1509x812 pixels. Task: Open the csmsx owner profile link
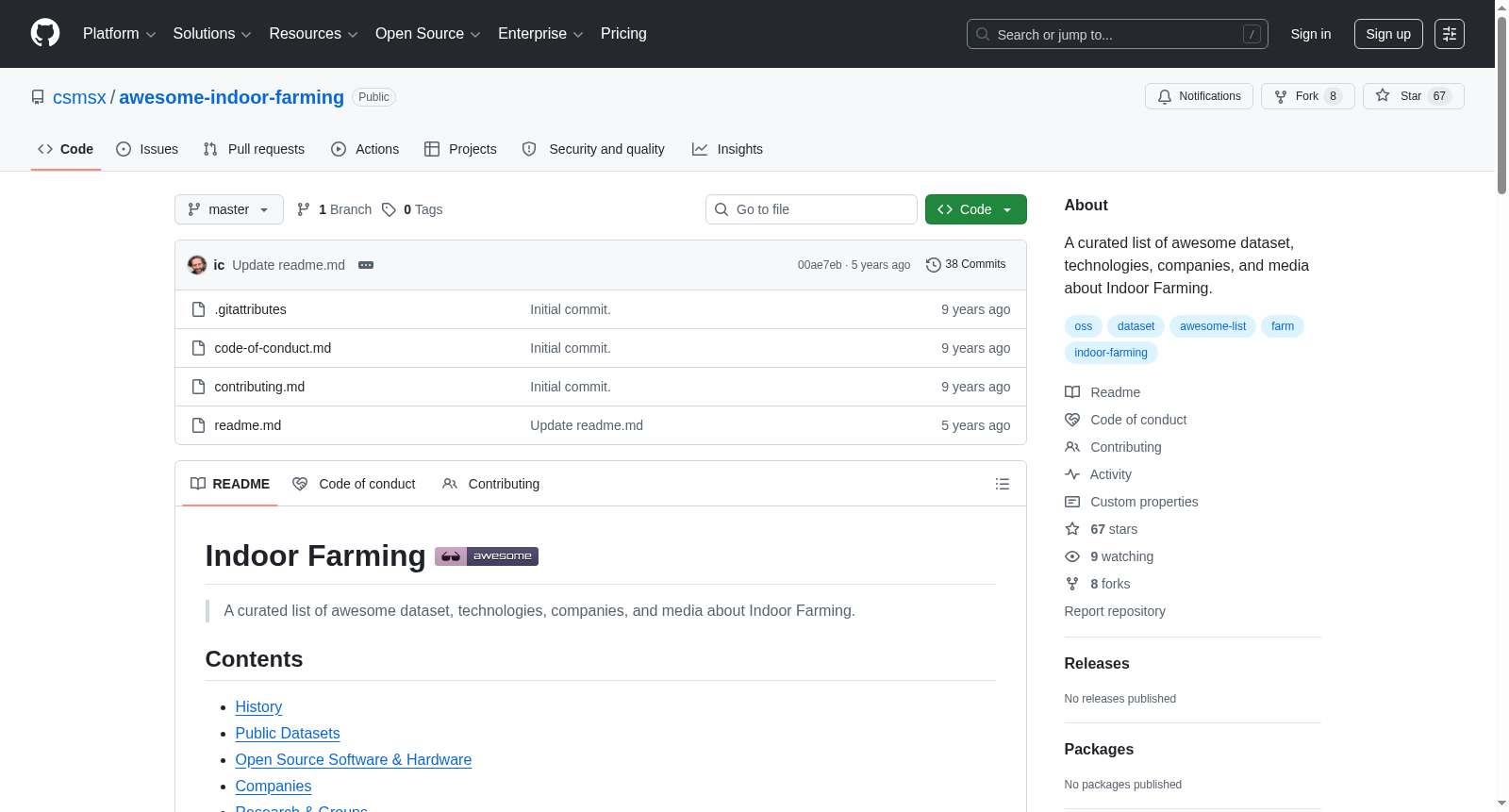pyautogui.click(x=79, y=97)
